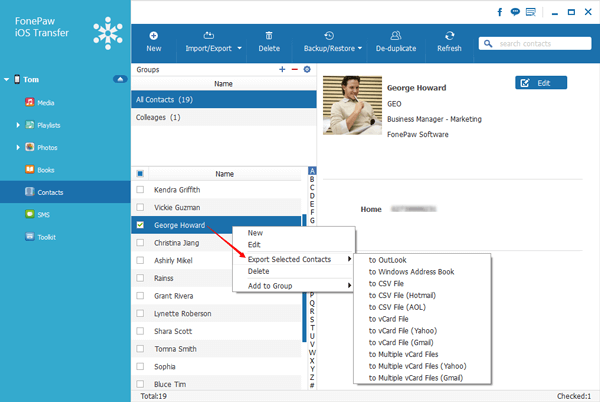The height and width of the screenshot is (402, 600).
Task: Open Facebook icon in title bar
Action: pyautogui.click(x=500, y=12)
